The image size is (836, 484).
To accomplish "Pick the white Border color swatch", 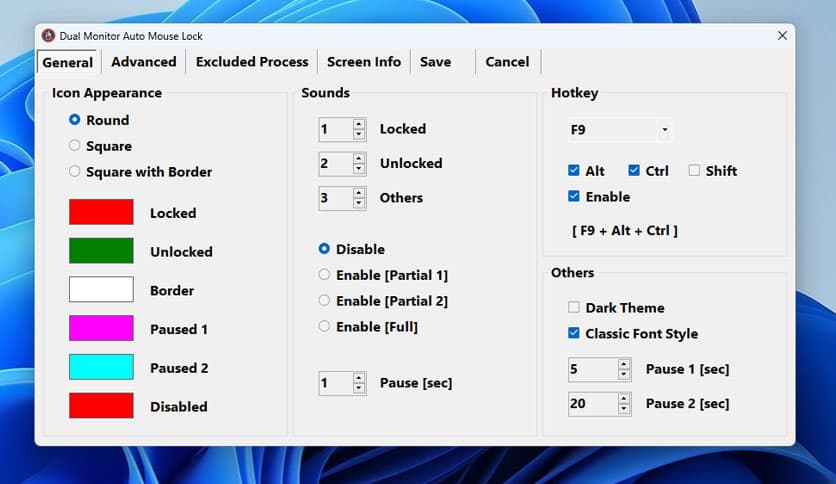I will (x=101, y=289).
